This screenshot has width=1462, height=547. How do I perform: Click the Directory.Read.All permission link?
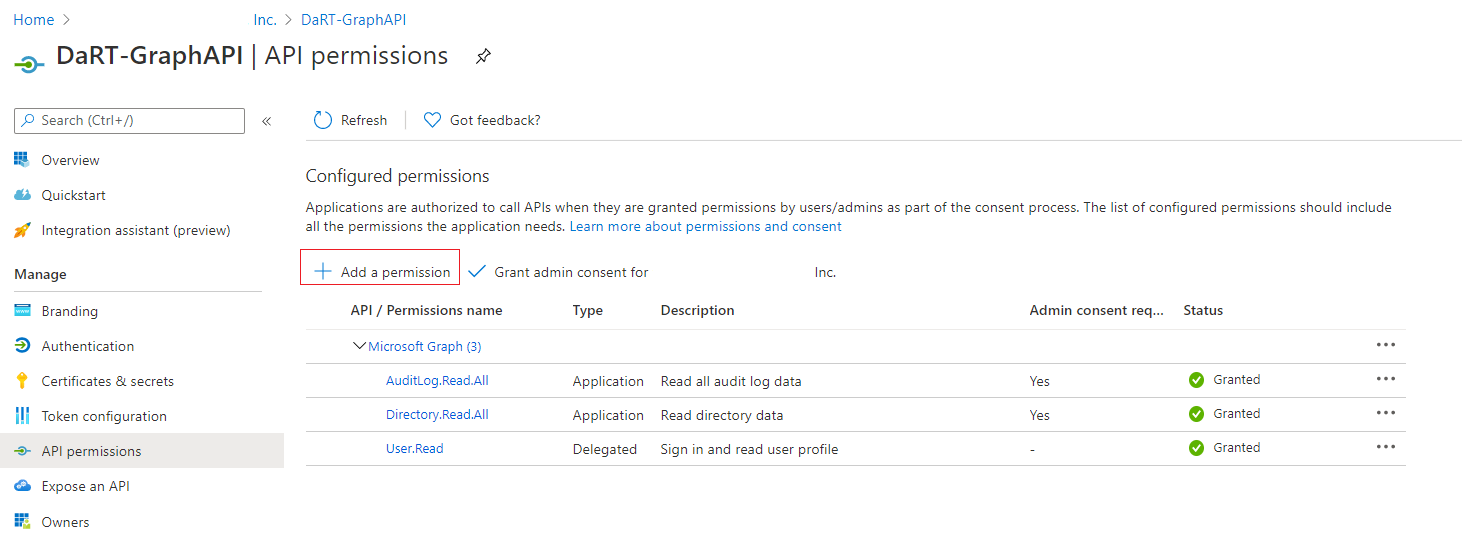tap(437, 414)
